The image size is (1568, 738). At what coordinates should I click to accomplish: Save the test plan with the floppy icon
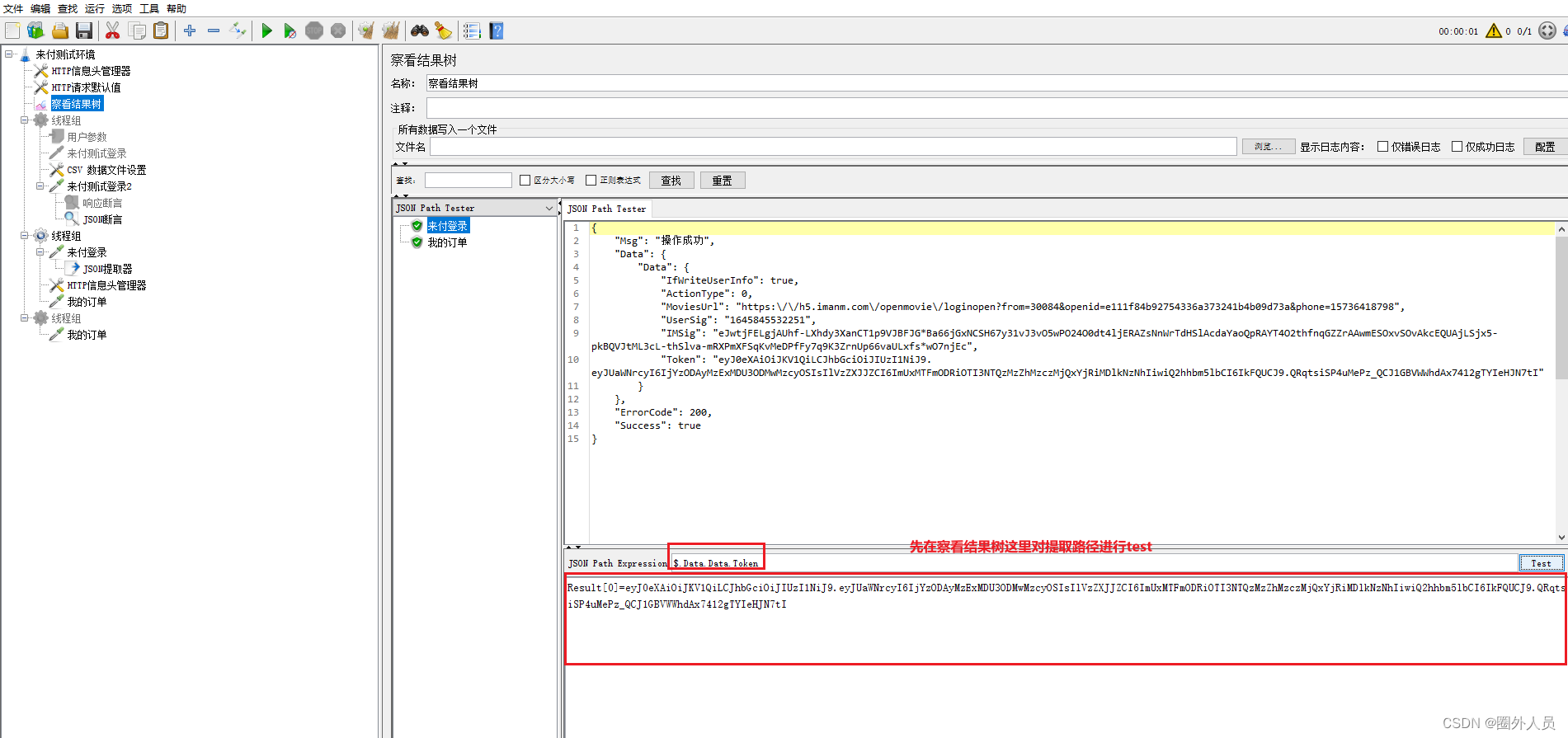84,31
